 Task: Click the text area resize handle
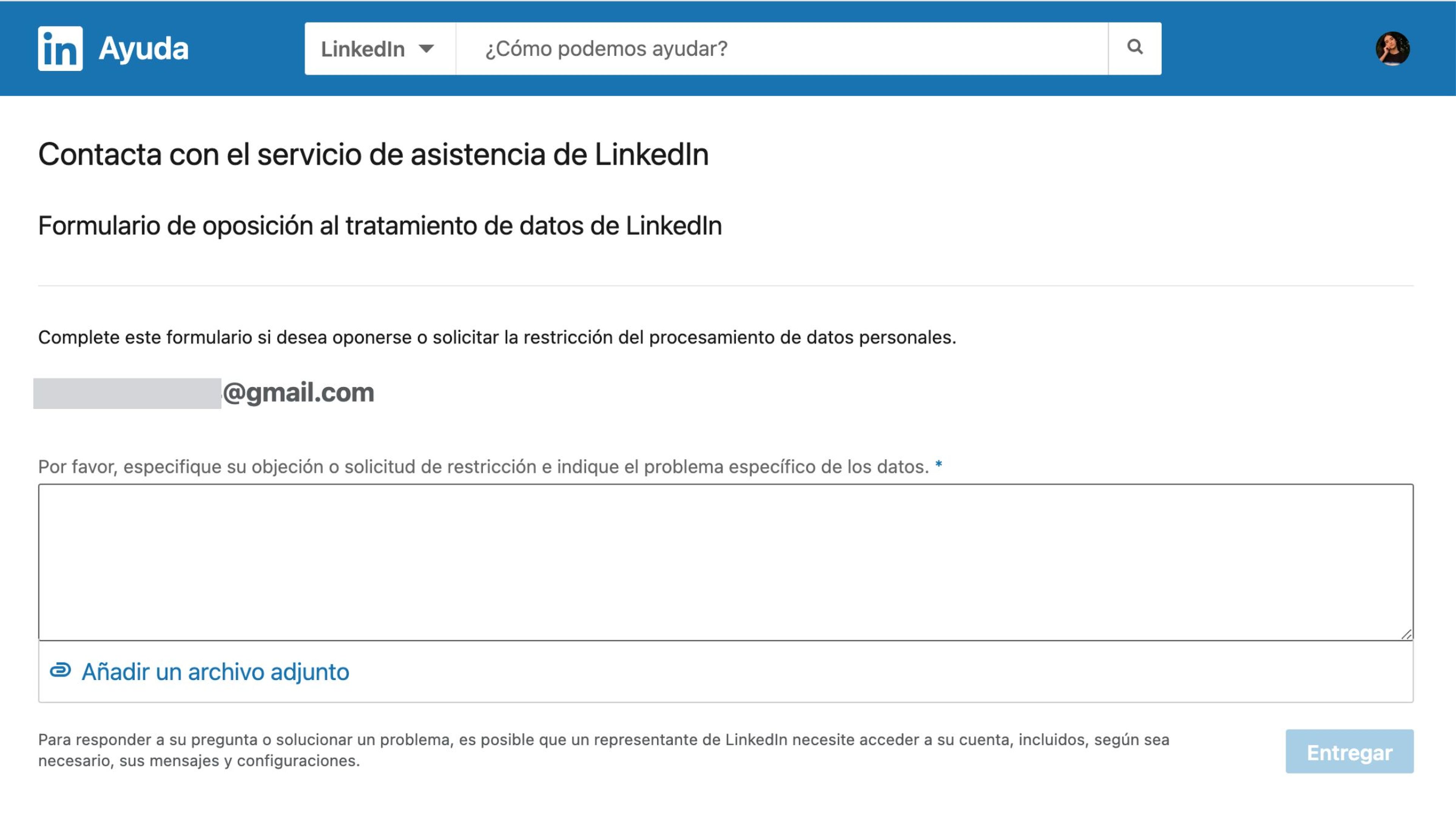point(1407,634)
